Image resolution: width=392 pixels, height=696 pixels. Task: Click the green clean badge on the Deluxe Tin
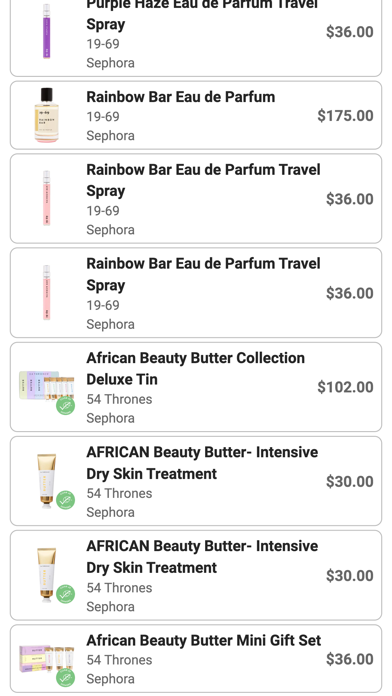click(65, 406)
